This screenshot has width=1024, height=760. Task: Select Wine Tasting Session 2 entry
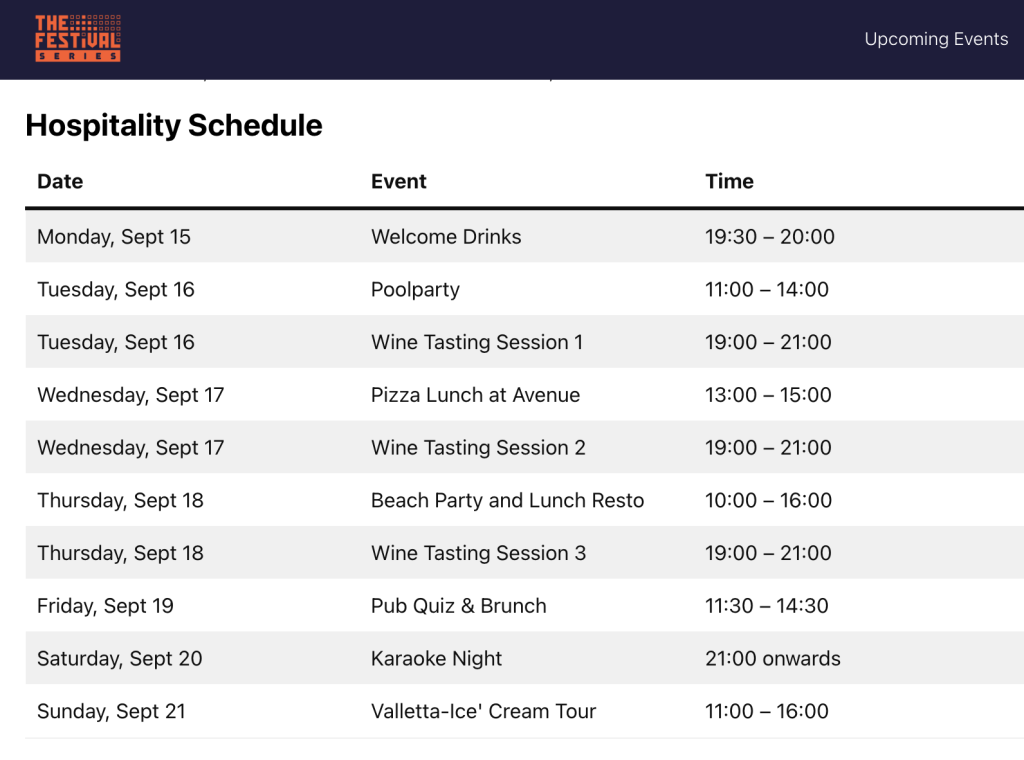click(478, 448)
